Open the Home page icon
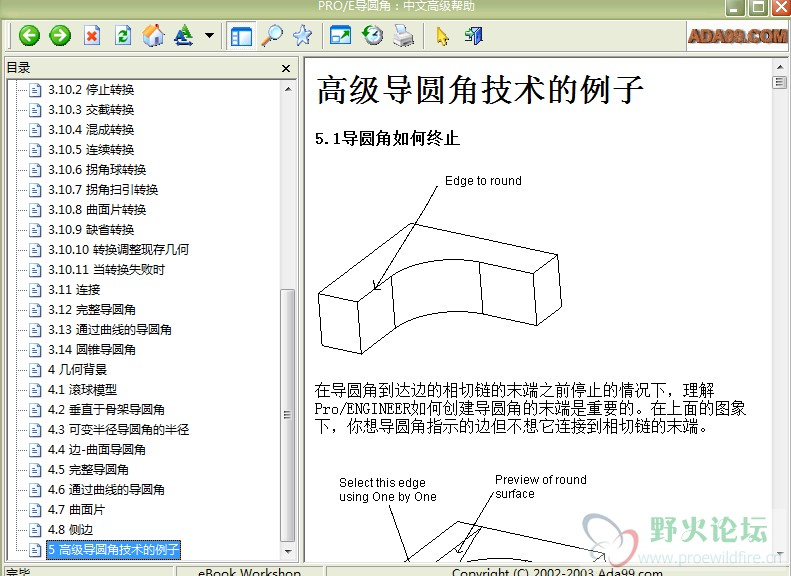 [x=153, y=35]
